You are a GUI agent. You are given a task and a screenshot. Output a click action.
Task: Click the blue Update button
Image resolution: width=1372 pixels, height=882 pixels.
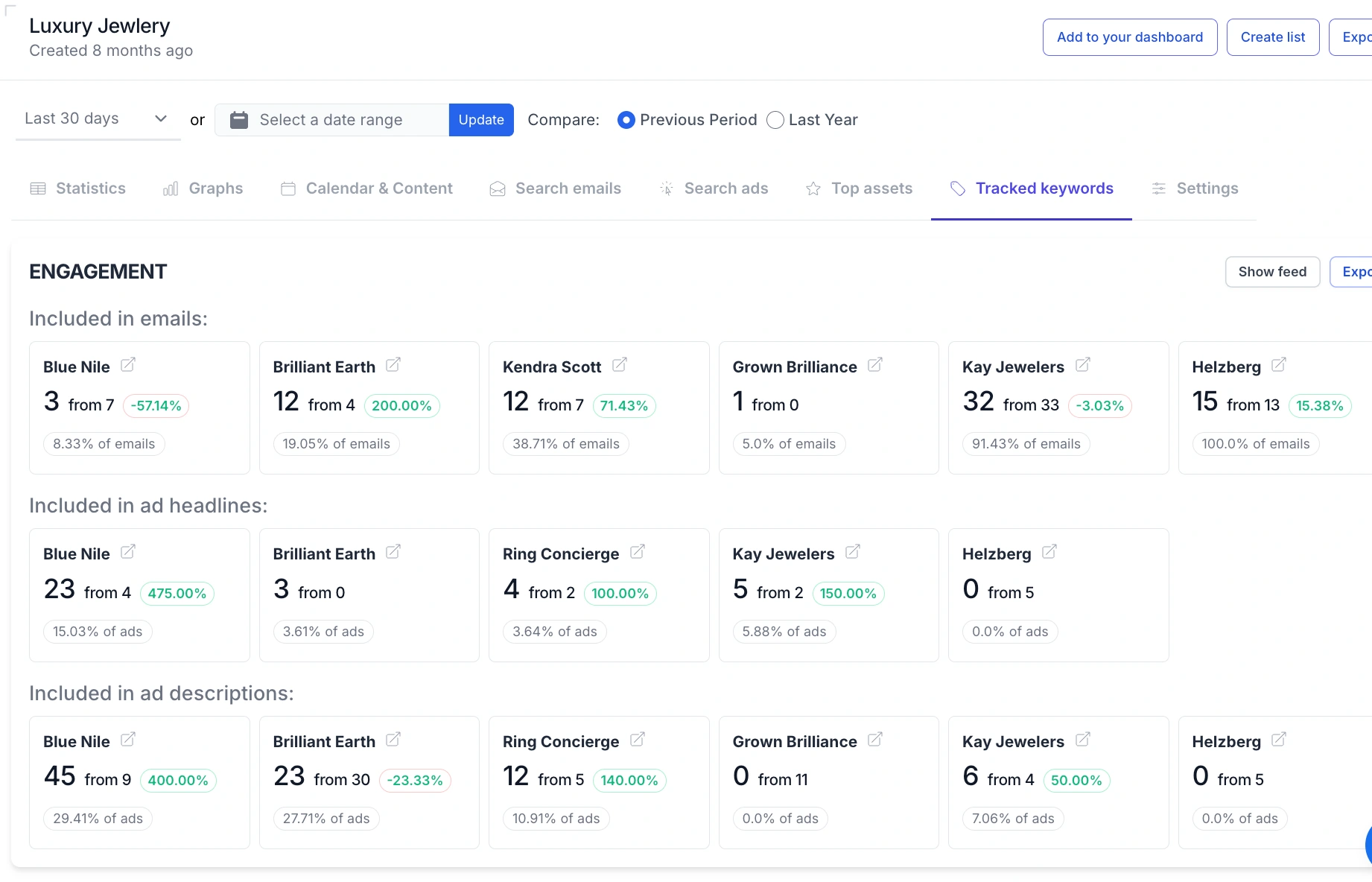click(x=481, y=120)
